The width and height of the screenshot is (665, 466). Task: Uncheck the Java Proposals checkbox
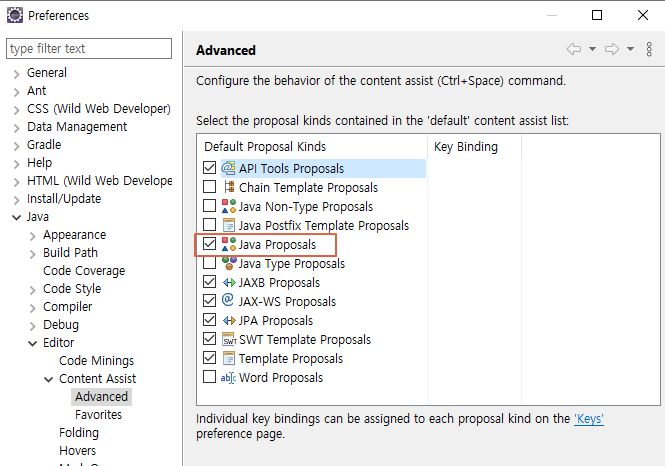pos(209,245)
